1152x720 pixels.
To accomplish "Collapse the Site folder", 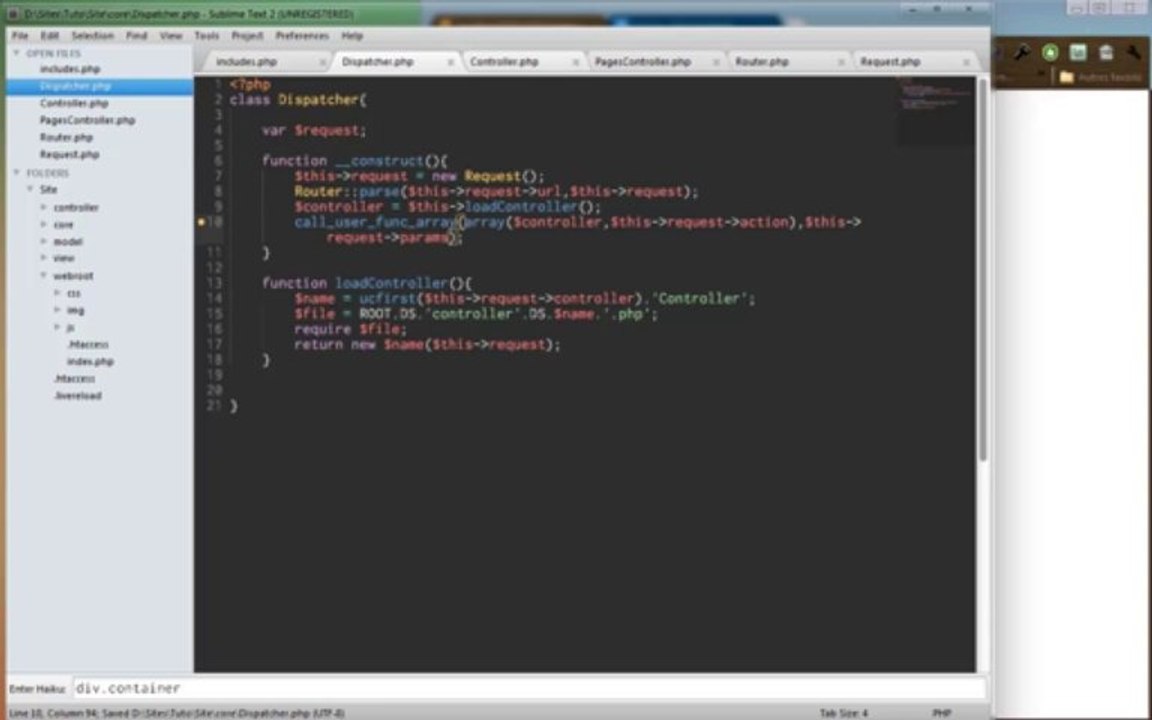I will 30,190.
